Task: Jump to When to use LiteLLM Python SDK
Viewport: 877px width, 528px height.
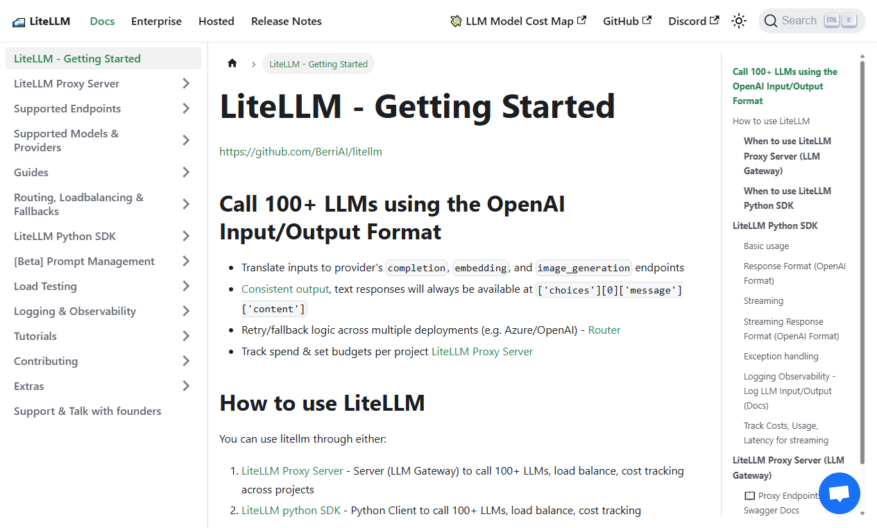Action: (x=787, y=198)
